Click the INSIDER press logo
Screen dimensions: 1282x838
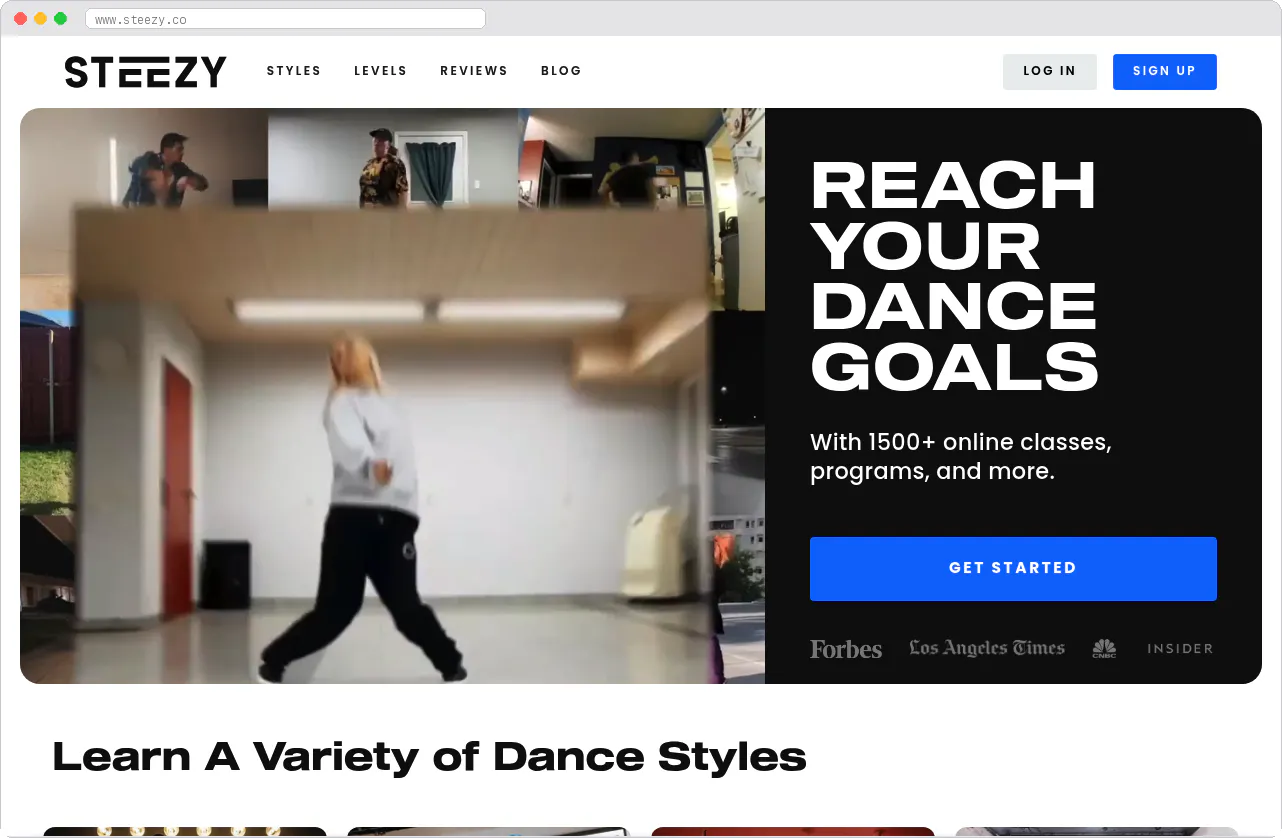point(1179,648)
